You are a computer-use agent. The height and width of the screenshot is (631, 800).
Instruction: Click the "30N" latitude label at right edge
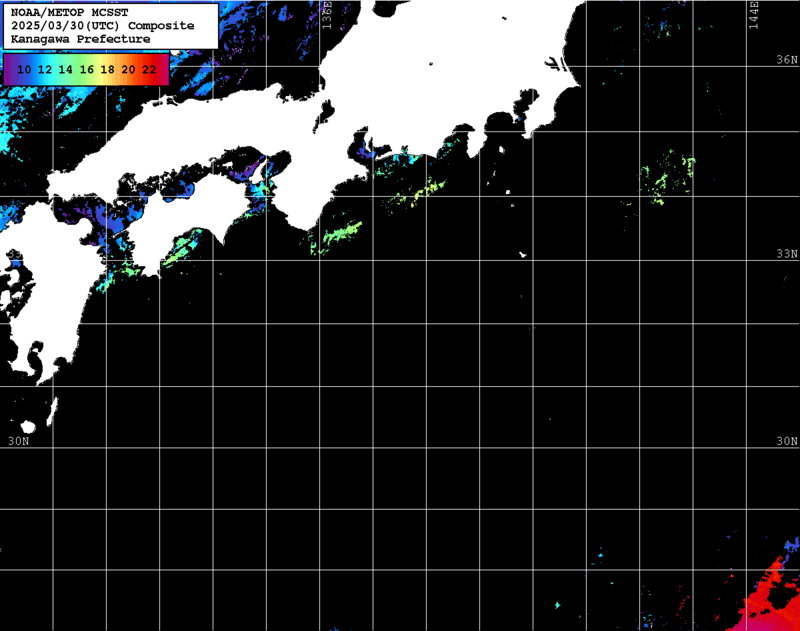point(787,441)
